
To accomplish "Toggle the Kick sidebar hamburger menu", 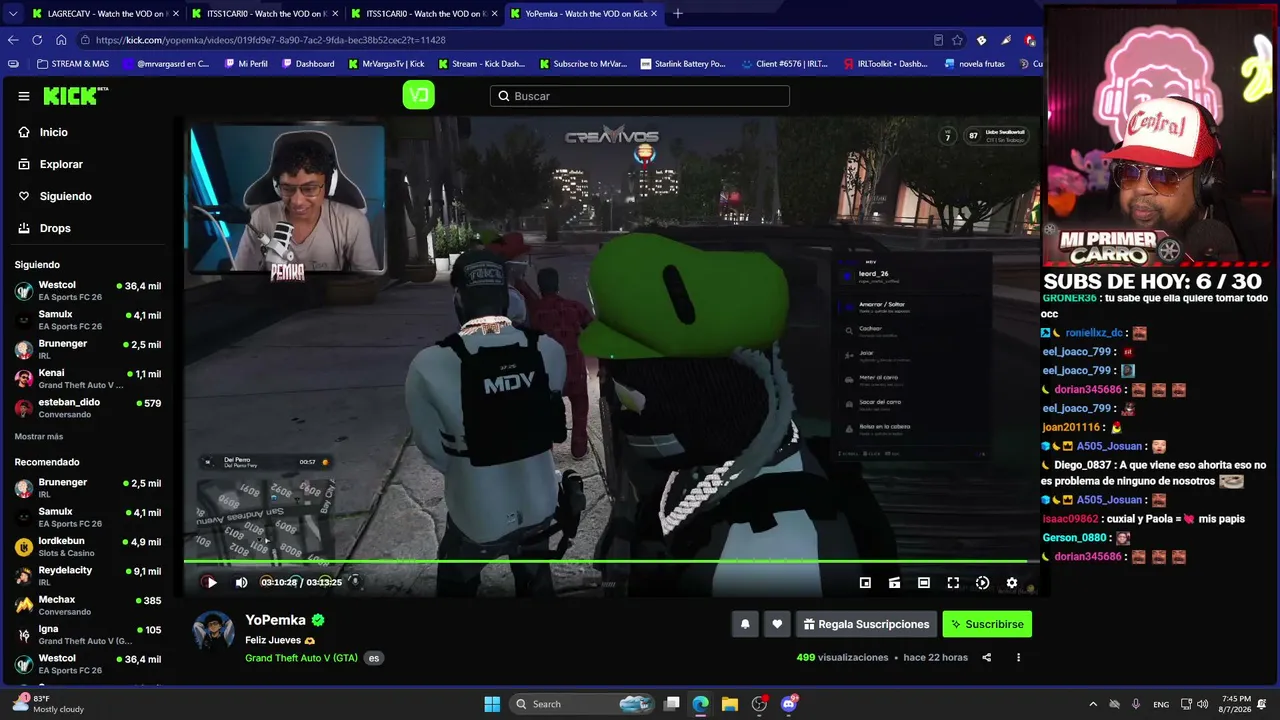I will tap(24, 96).
